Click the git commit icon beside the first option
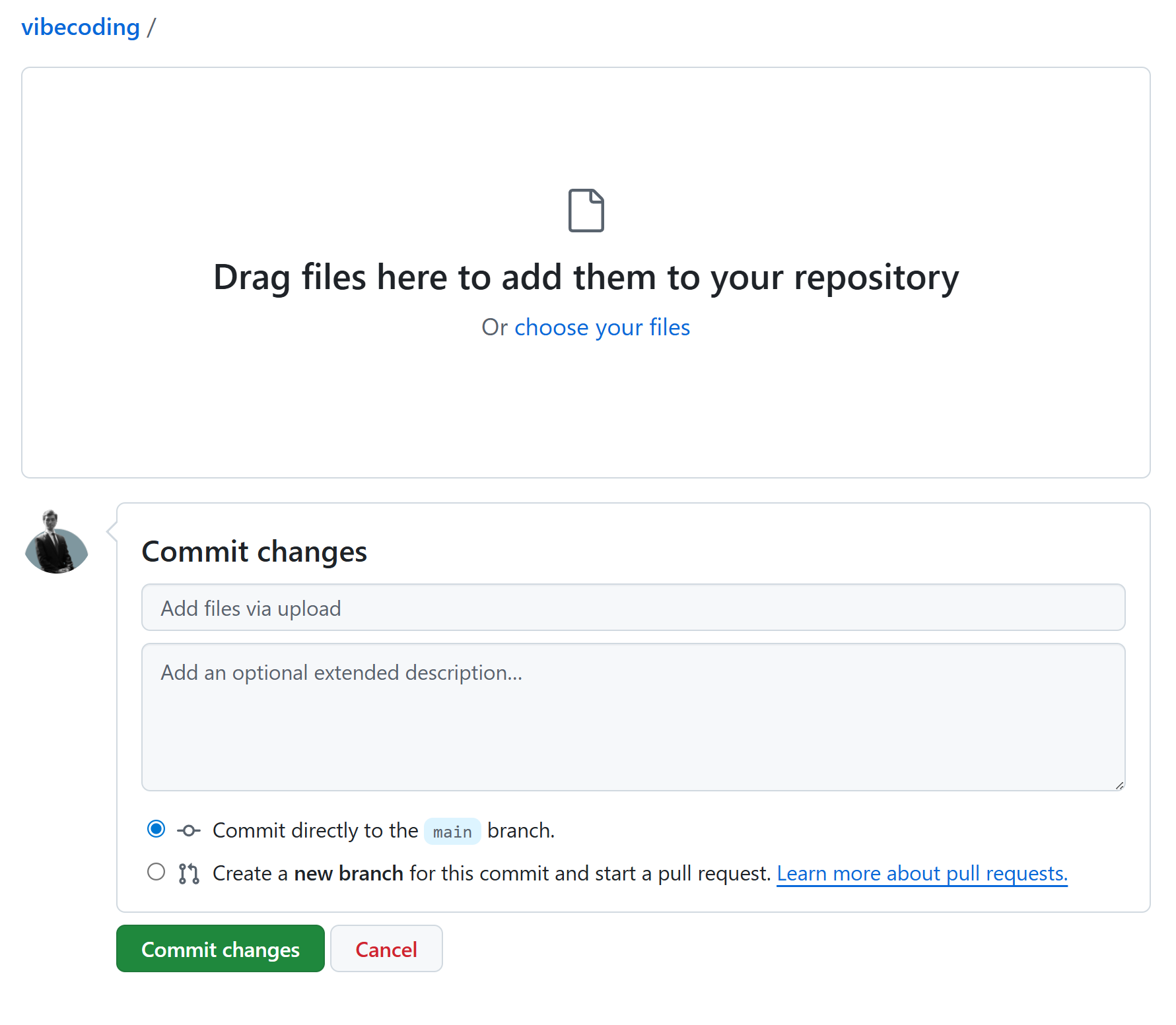 (189, 830)
